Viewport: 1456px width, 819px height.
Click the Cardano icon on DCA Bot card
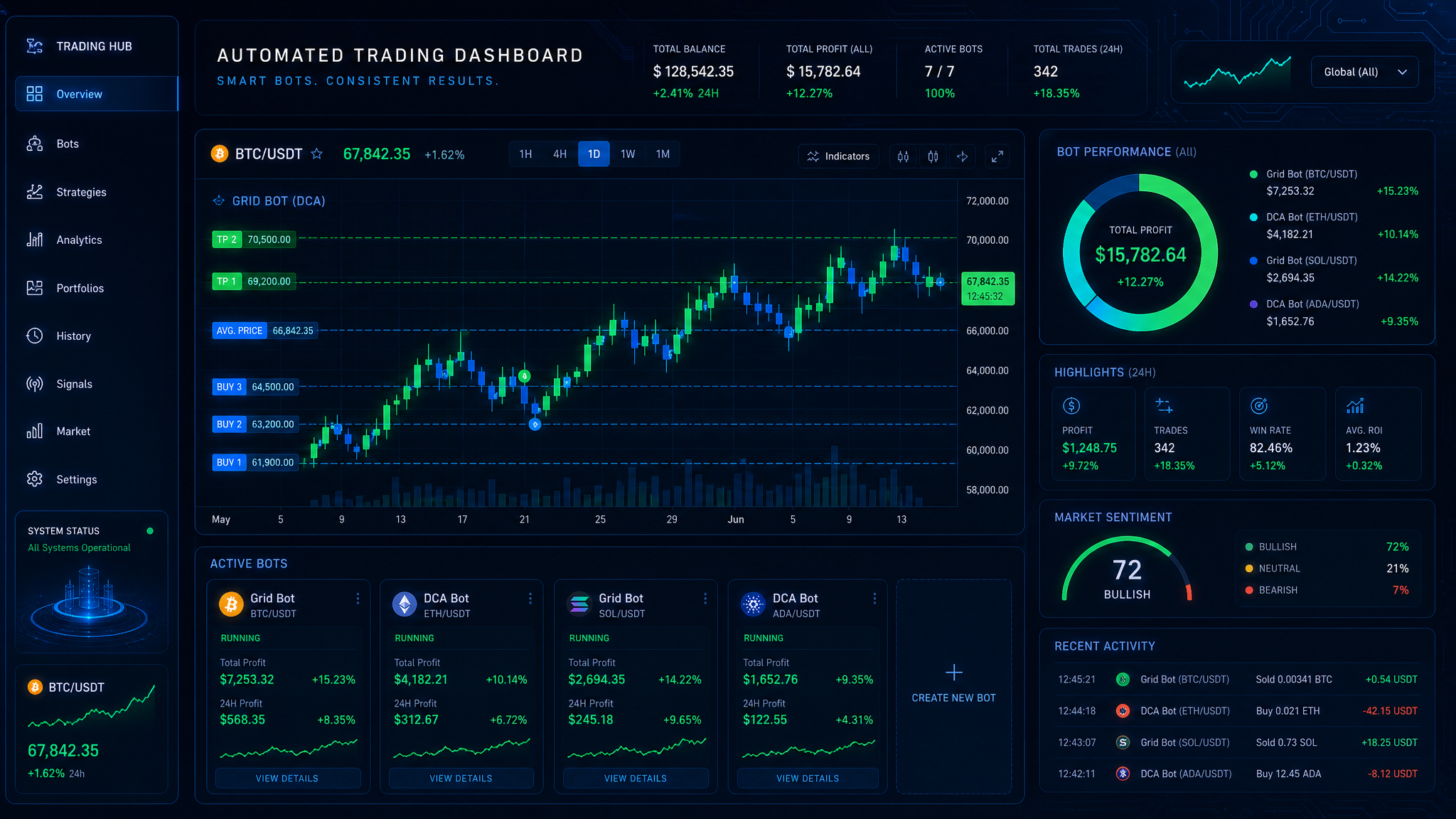click(754, 604)
